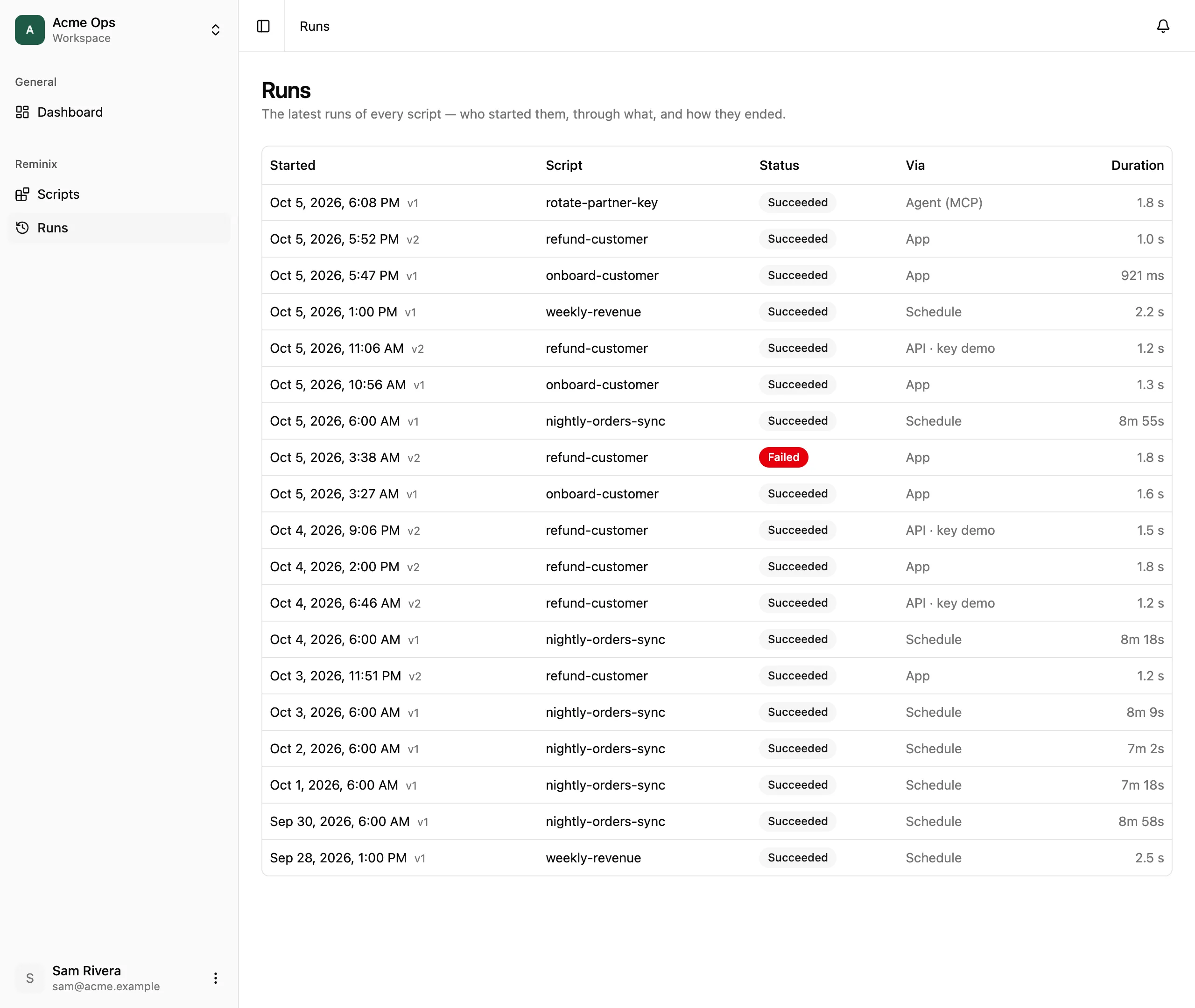
Task: Click the Sep 28, 2026, 1:00 PM run
Action: coord(717,858)
